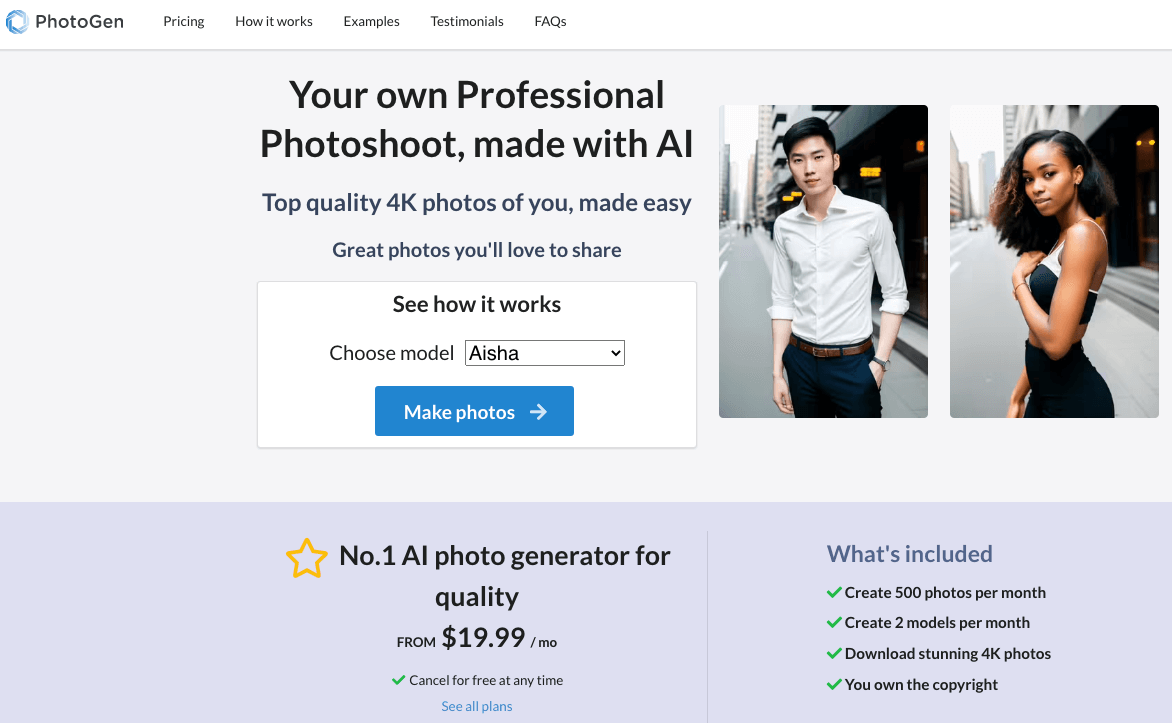Open the See all plans link
The height and width of the screenshot is (723, 1172).
(x=476, y=705)
